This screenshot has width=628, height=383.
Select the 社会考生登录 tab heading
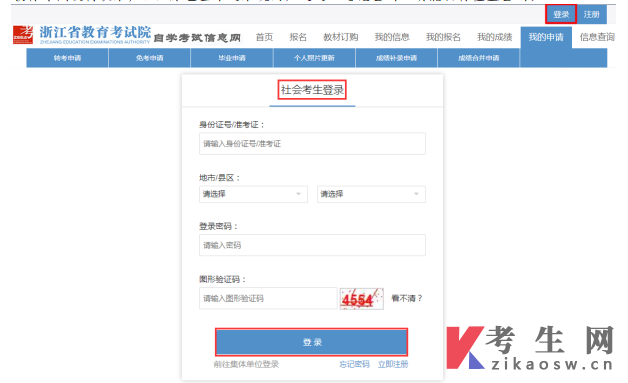(312, 90)
